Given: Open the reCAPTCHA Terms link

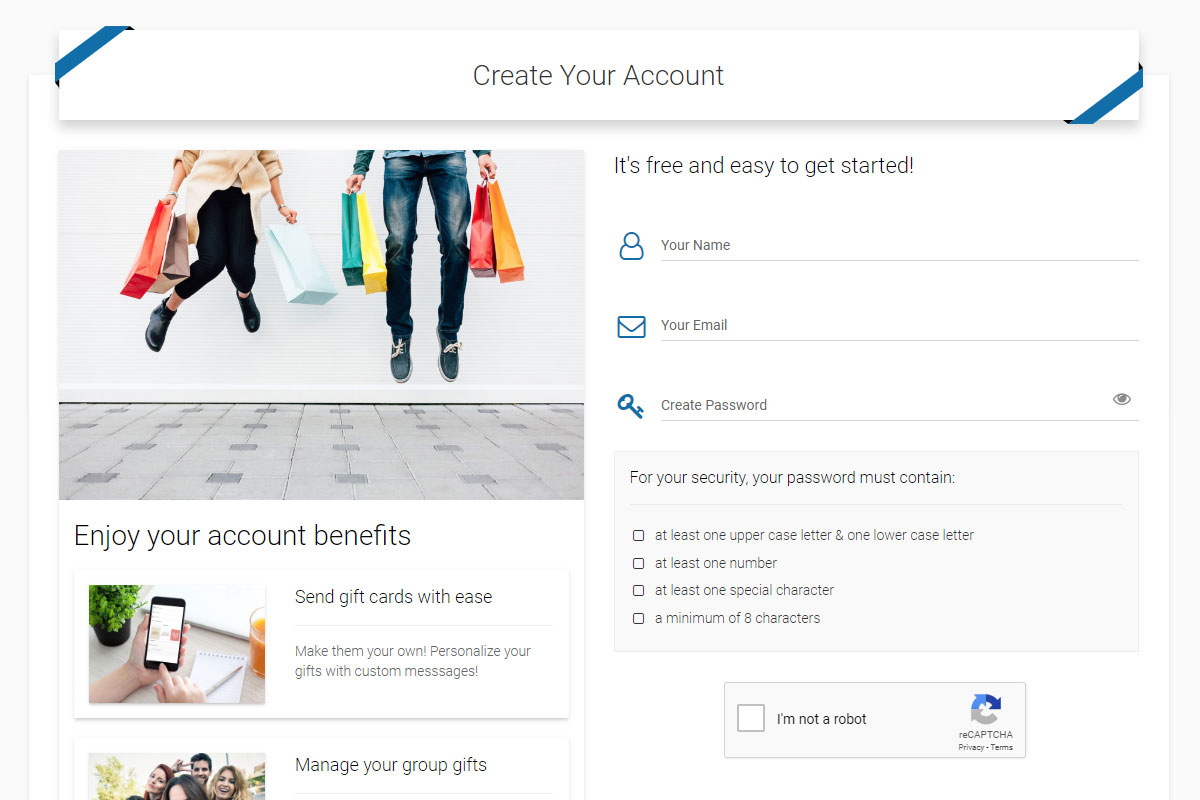Looking at the screenshot, I should pos(1001,747).
